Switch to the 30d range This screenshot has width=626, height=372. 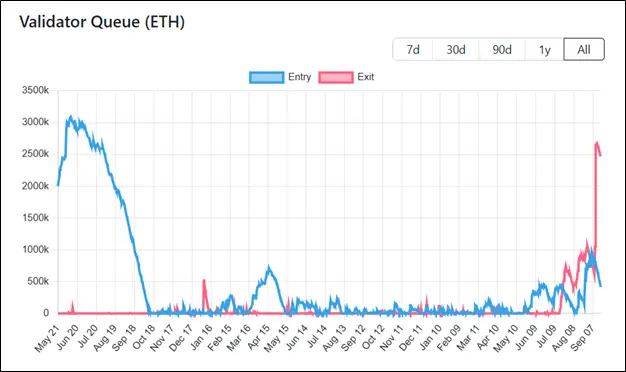456,49
